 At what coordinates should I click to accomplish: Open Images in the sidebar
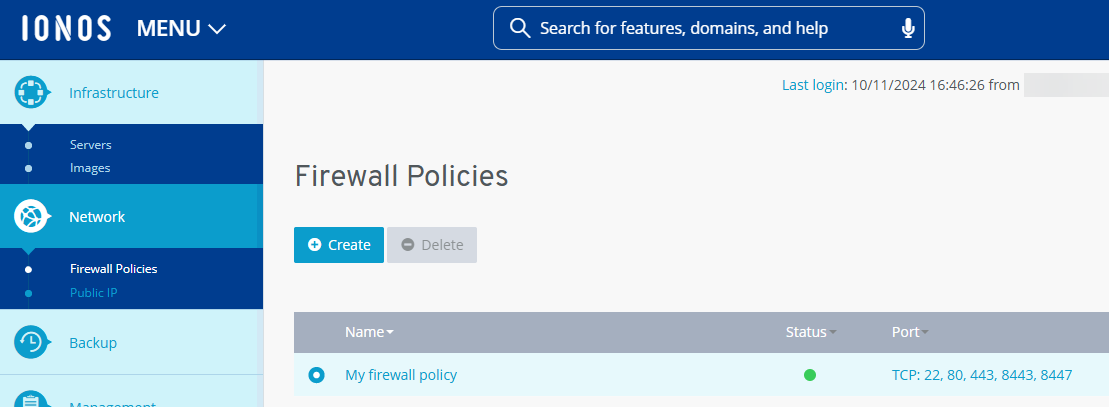90,168
